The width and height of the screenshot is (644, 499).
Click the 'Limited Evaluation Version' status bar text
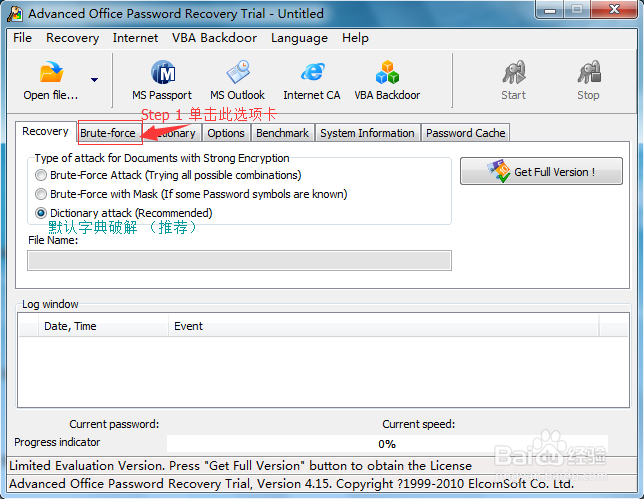pyautogui.click(x=240, y=466)
